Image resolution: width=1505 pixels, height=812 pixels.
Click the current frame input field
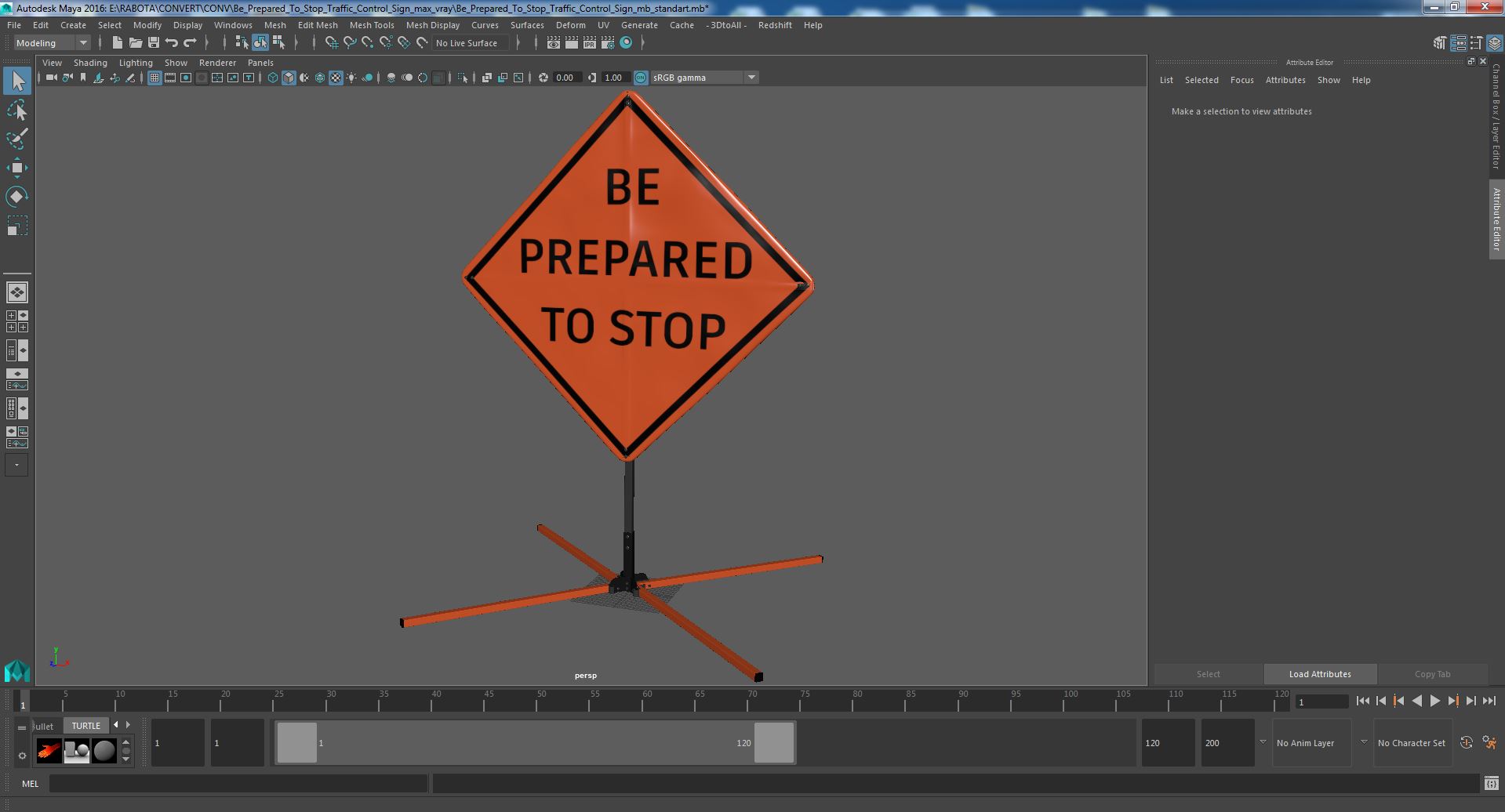pyautogui.click(x=1321, y=702)
